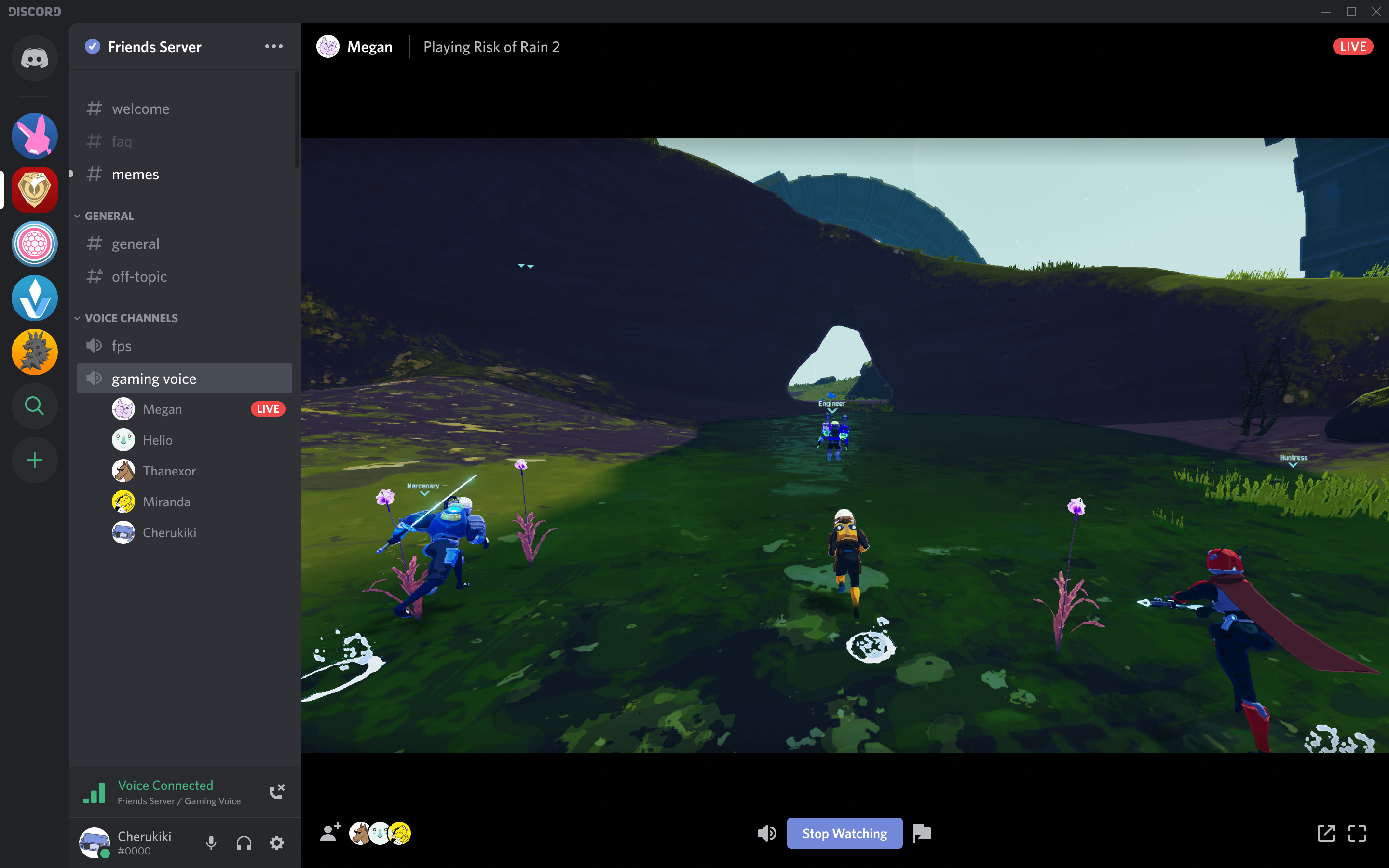The width and height of the screenshot is (1389, 868).
Task: Click the headphones icon in bottom bar
Action: click(243, 841)
